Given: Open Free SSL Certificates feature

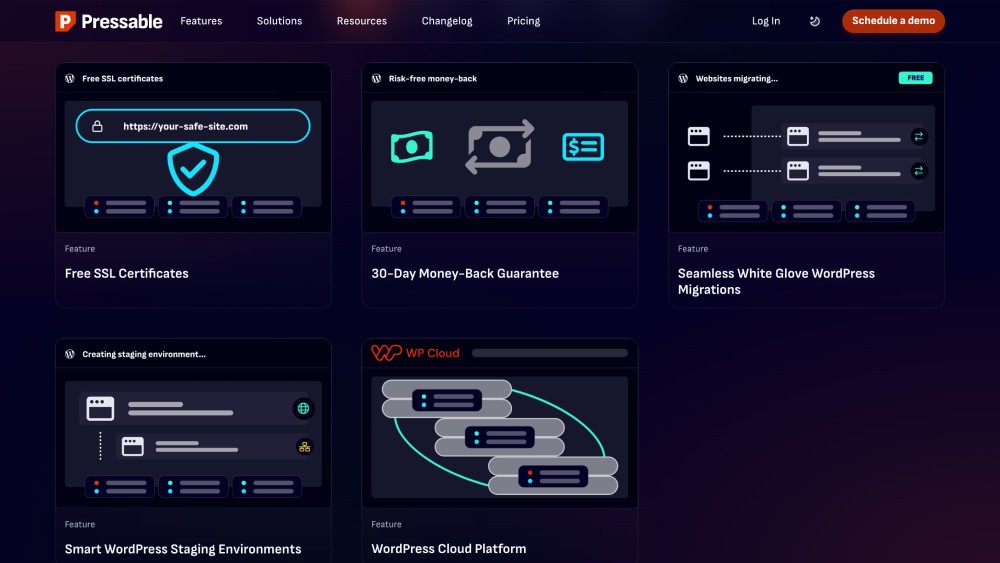Looking at the screenshot, I should pos(126,274).
